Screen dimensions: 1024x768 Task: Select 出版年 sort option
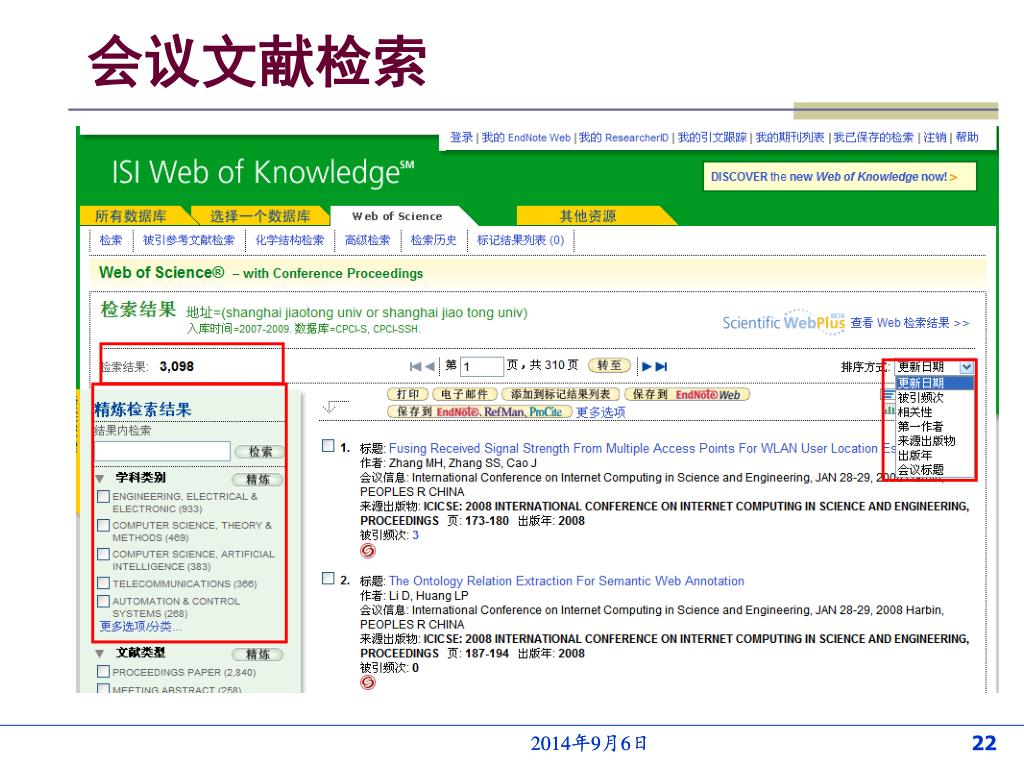click(x=914, y=455)
